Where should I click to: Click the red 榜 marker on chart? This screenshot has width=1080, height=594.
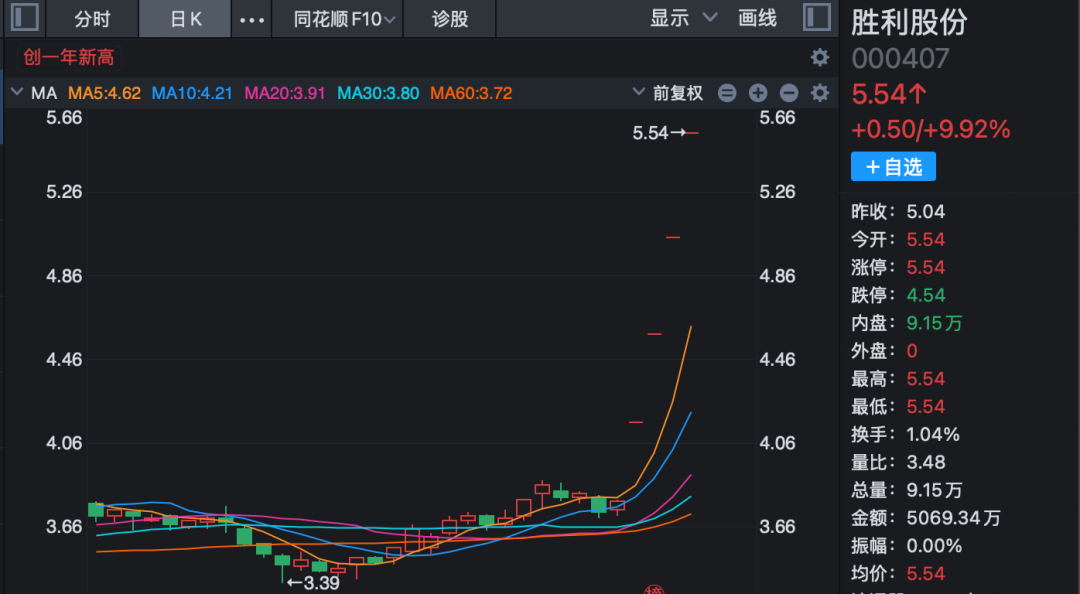(x=654, y=588)
